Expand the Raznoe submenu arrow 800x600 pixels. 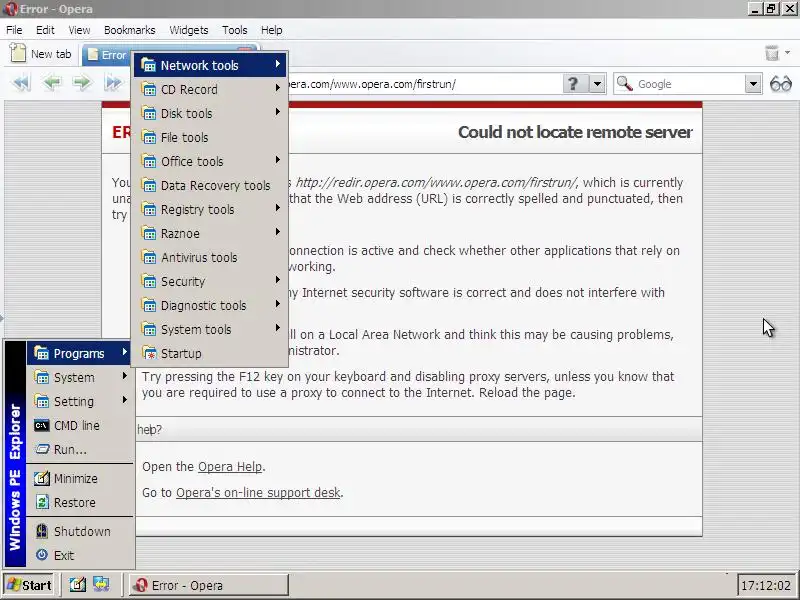point(278,232)
